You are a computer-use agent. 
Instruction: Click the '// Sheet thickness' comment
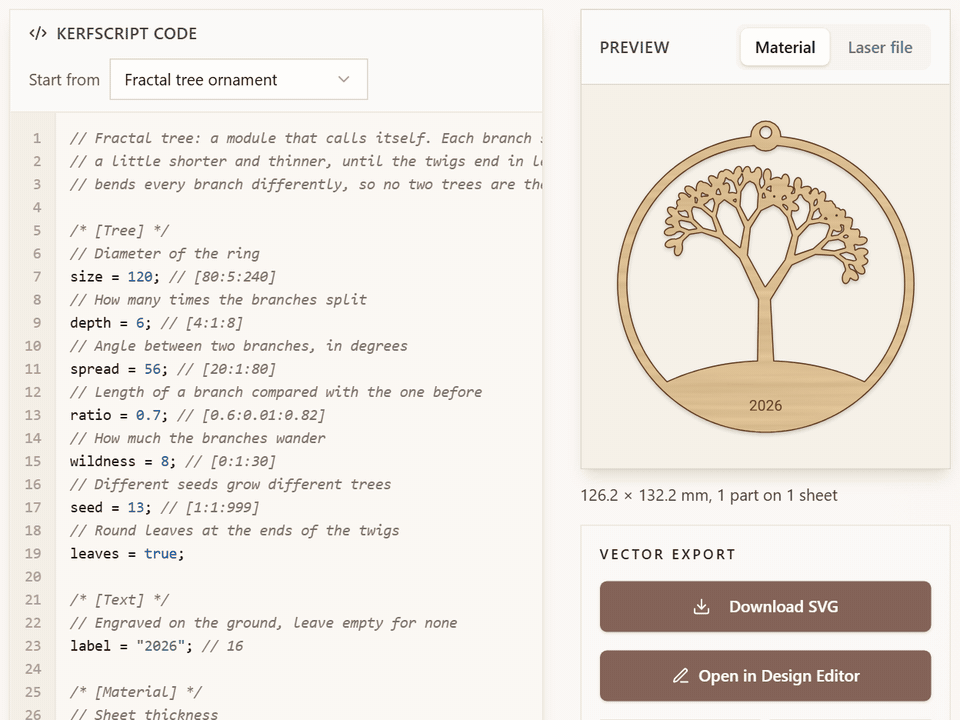click(144, 714)
